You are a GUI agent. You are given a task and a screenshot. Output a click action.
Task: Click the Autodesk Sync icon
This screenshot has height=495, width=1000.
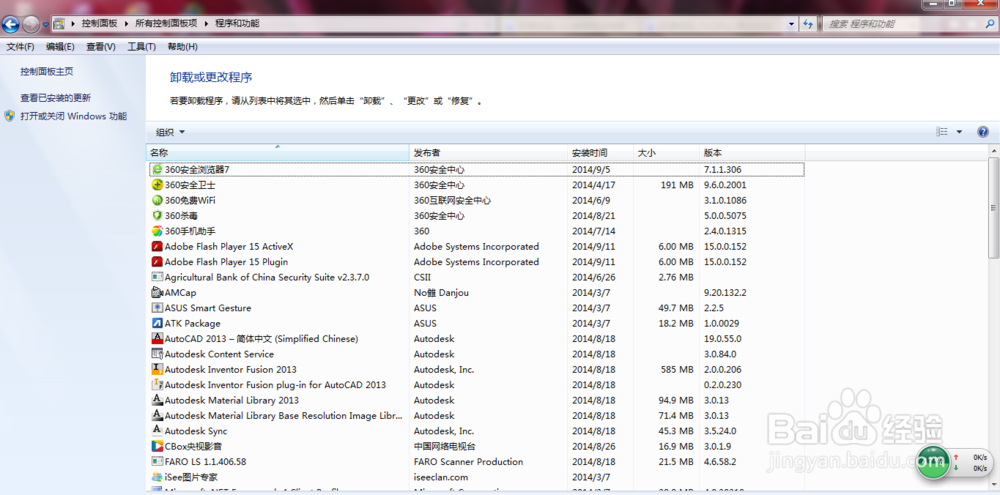coord(157,431)
